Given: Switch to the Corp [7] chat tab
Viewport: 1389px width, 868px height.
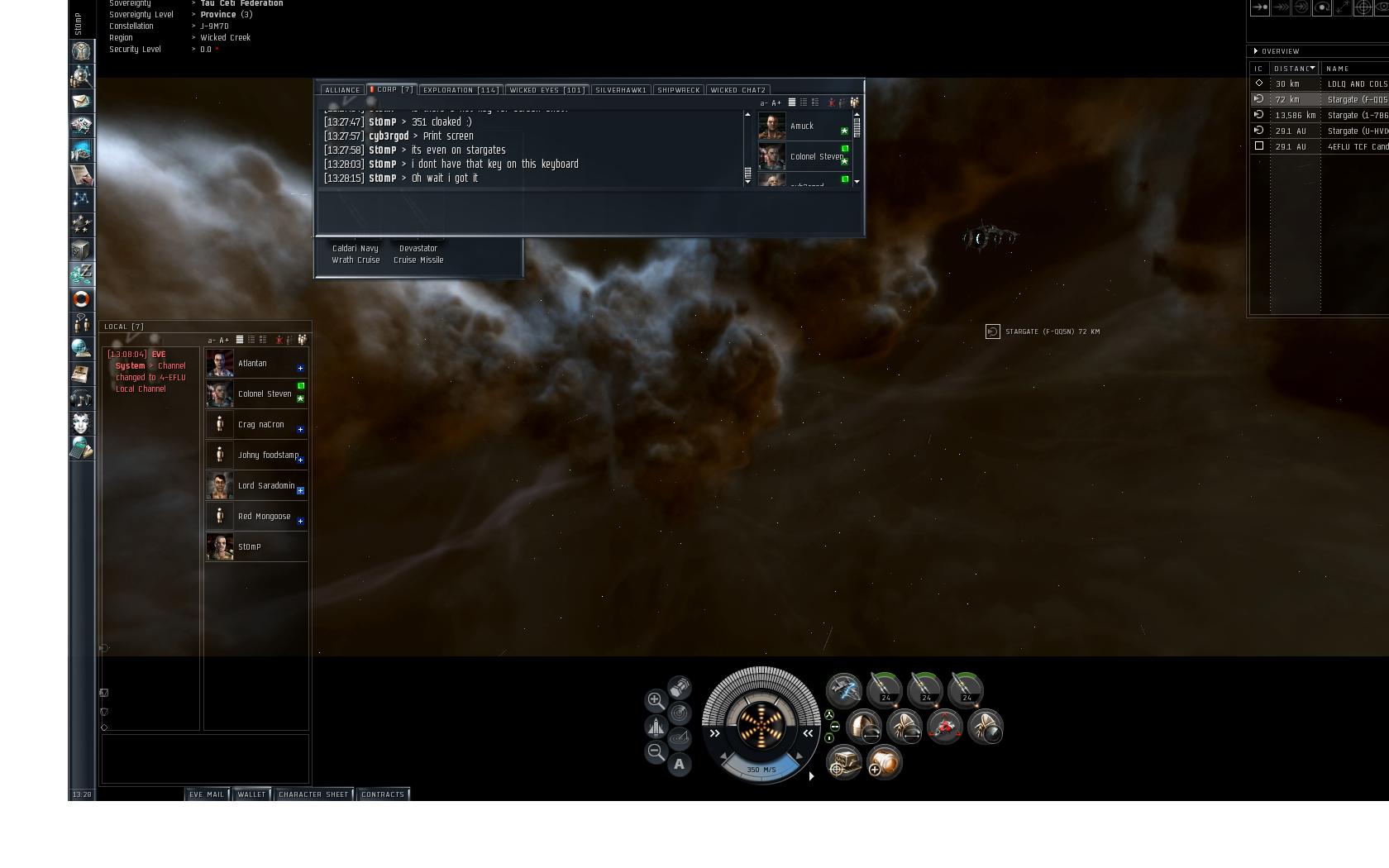Looking at the screenshot, I should point(391,89).
